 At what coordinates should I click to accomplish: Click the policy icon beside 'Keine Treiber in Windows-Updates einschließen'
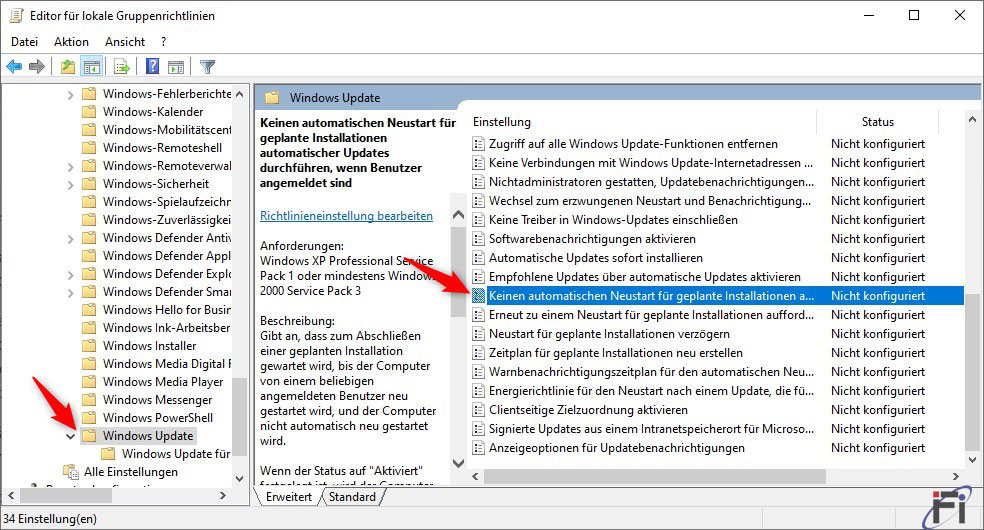coord(478,220)
